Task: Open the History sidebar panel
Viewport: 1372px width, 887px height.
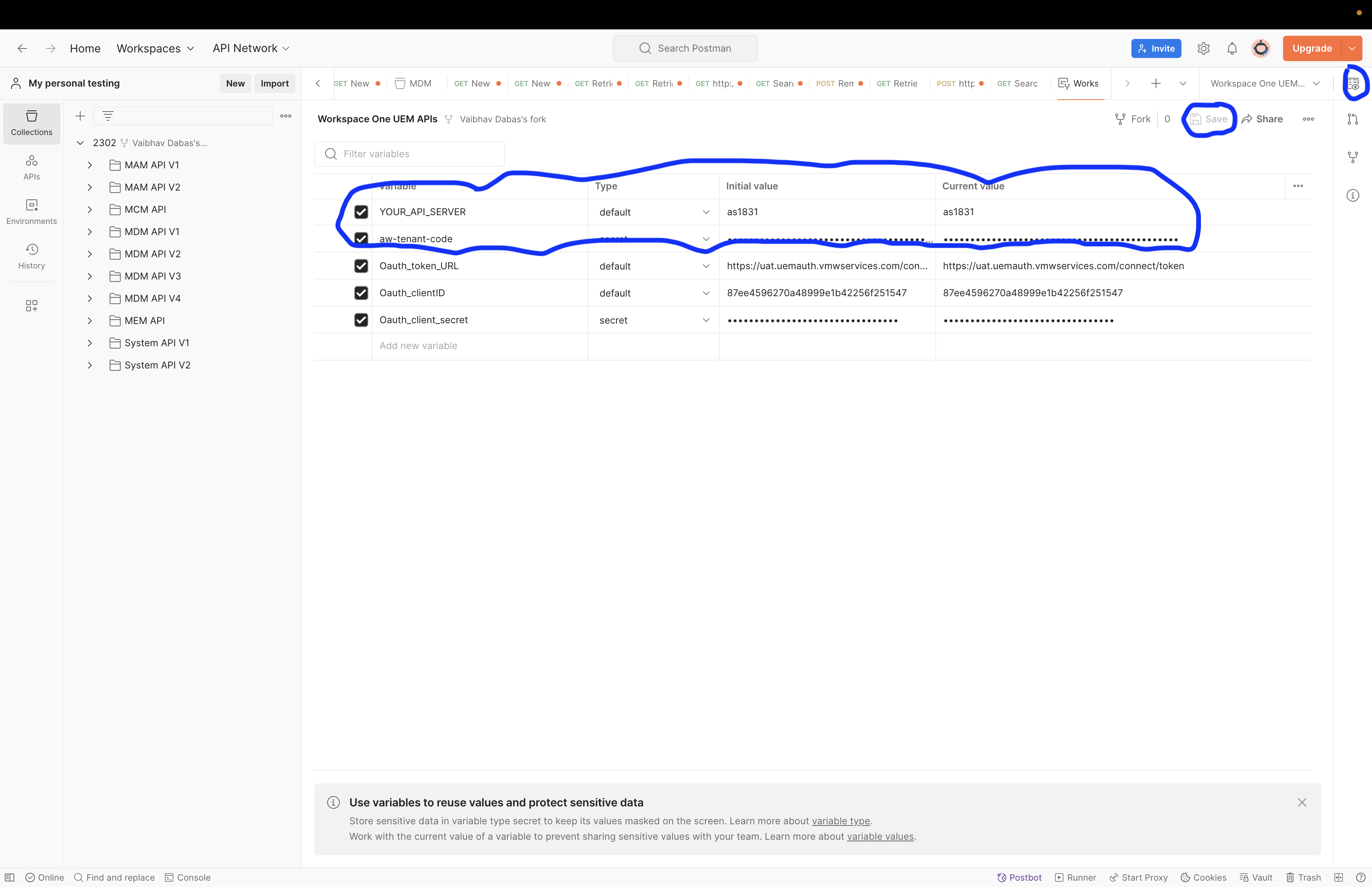Action: (x=31, y=256)
